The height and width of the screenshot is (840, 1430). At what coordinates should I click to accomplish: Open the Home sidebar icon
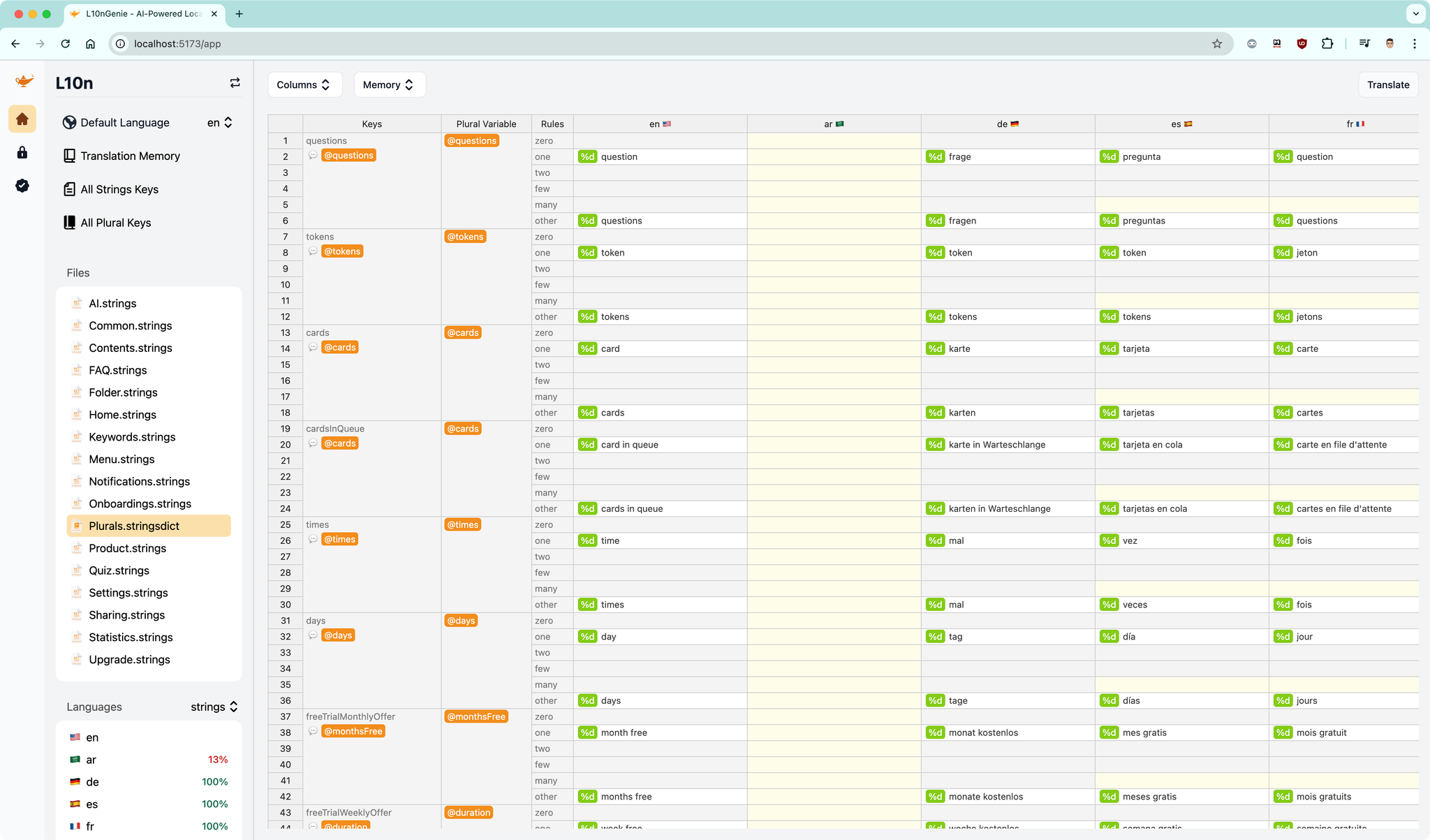[22, 119]
